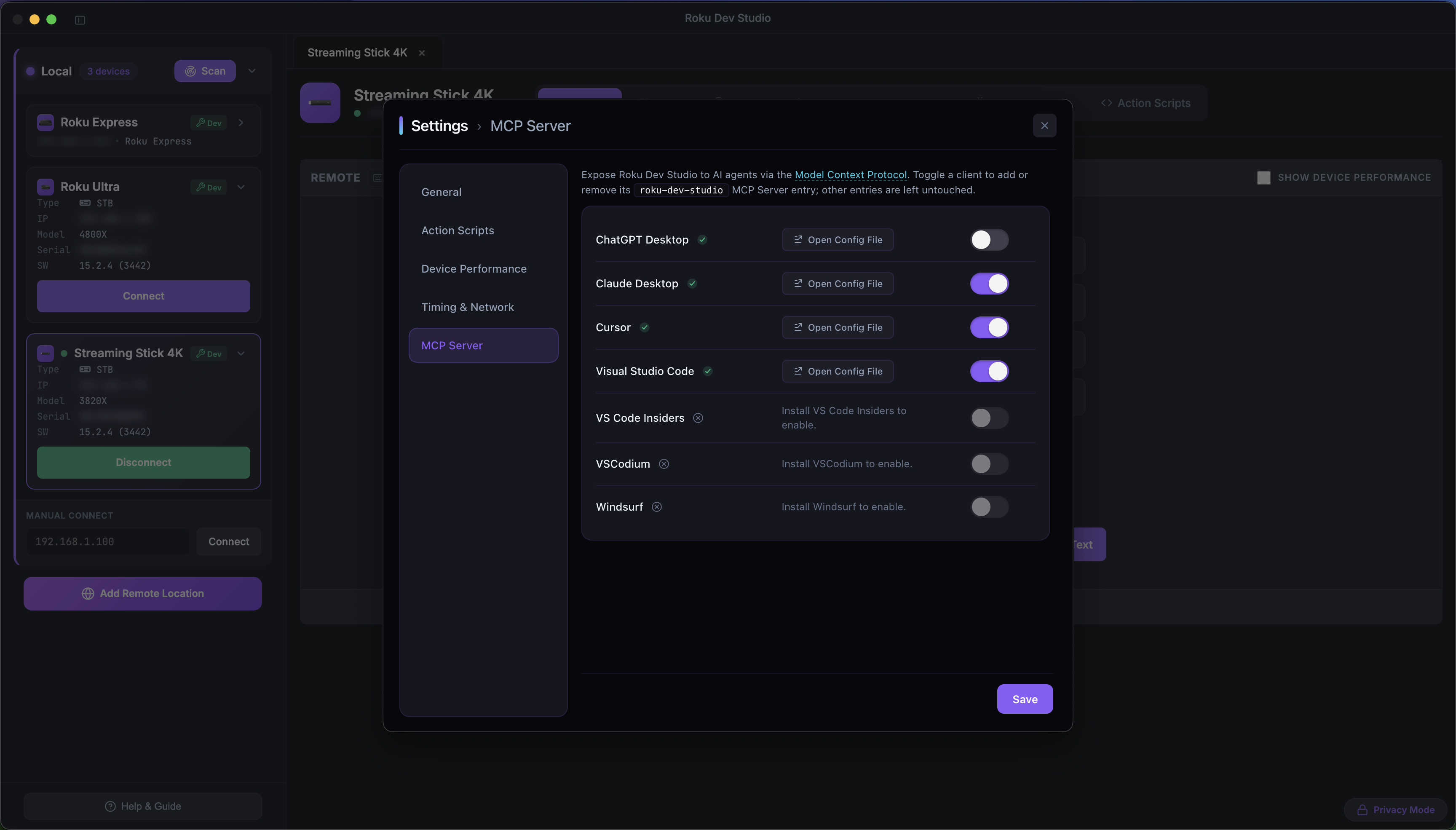
Task: Open Config File for ChatGPT Desktop
Action: coord(838,240)
